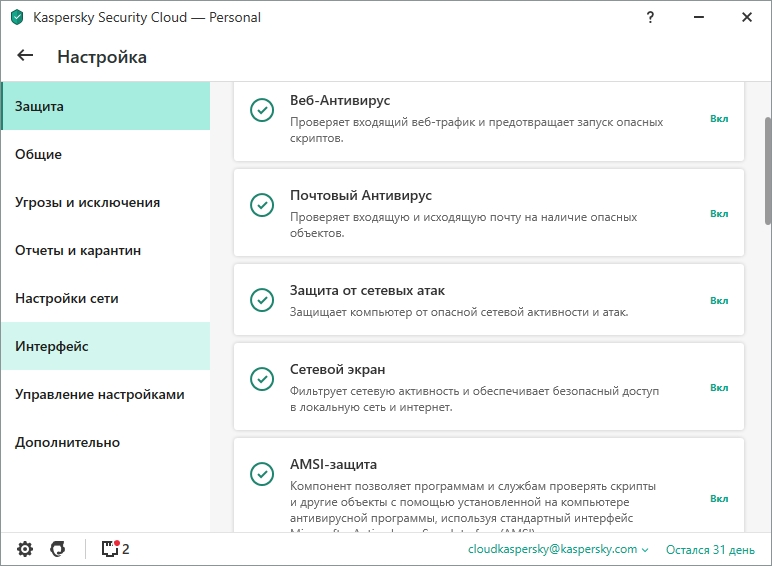Toggle Сетевой экран Вкл switch

tap(719, 388)
